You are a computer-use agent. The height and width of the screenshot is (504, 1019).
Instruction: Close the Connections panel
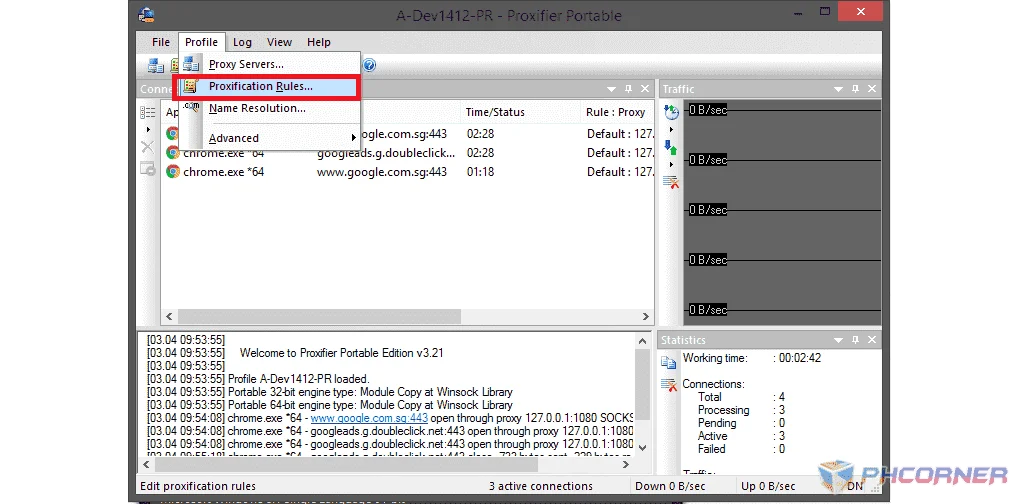(x=645, y=89)
